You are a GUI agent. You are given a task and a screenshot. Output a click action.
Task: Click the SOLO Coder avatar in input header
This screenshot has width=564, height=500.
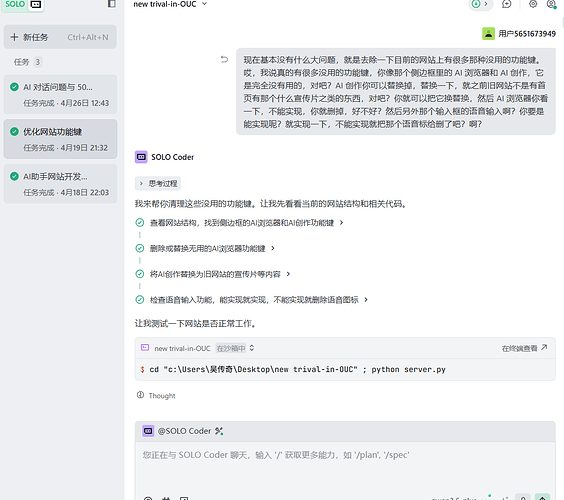pyautogui.click(x=148, y=431)
